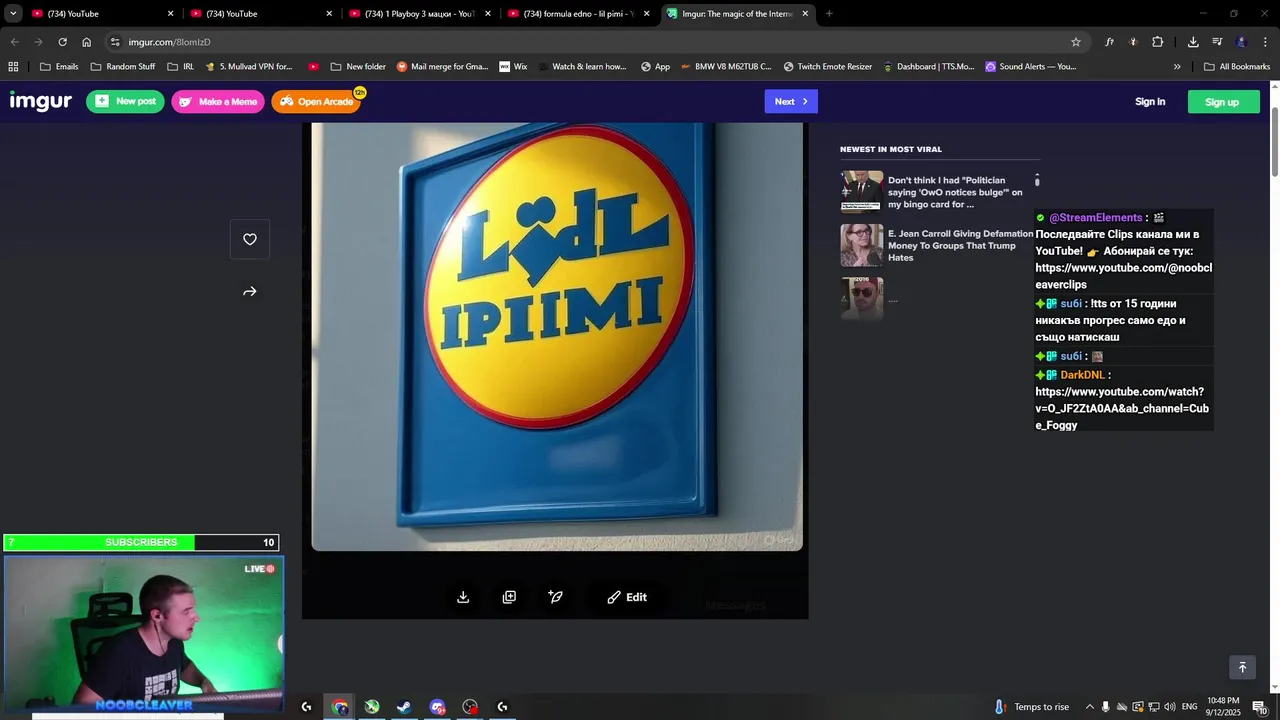Image resolution: width=1280 pixels, height=720 pixels.
Task: Click the green Sign up button
Action: click(1223, 101)
